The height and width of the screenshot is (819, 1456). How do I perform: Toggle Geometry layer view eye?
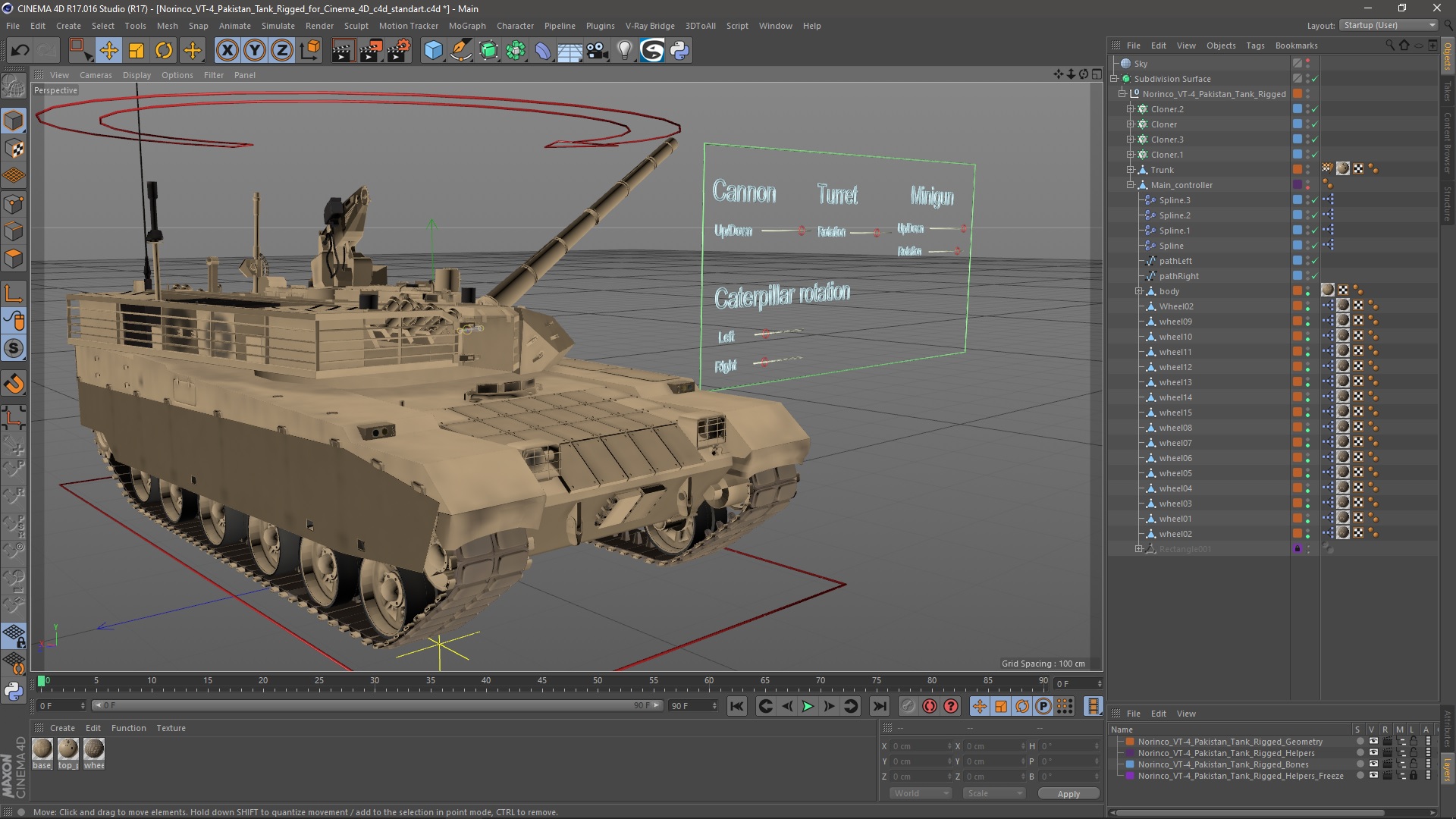point(1373,742)
